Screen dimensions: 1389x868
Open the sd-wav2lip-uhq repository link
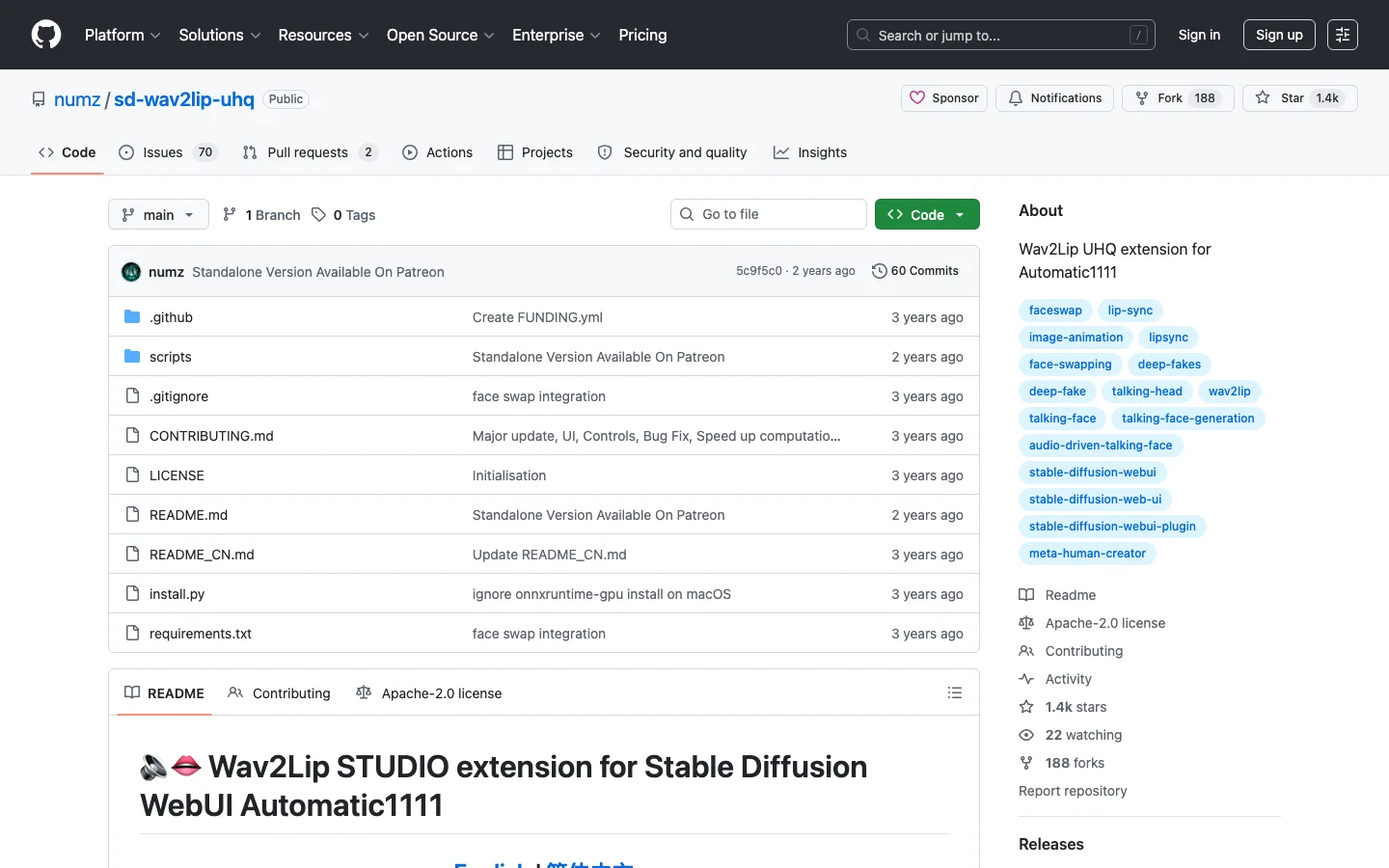pyautogui.click(x=184, y=99)
